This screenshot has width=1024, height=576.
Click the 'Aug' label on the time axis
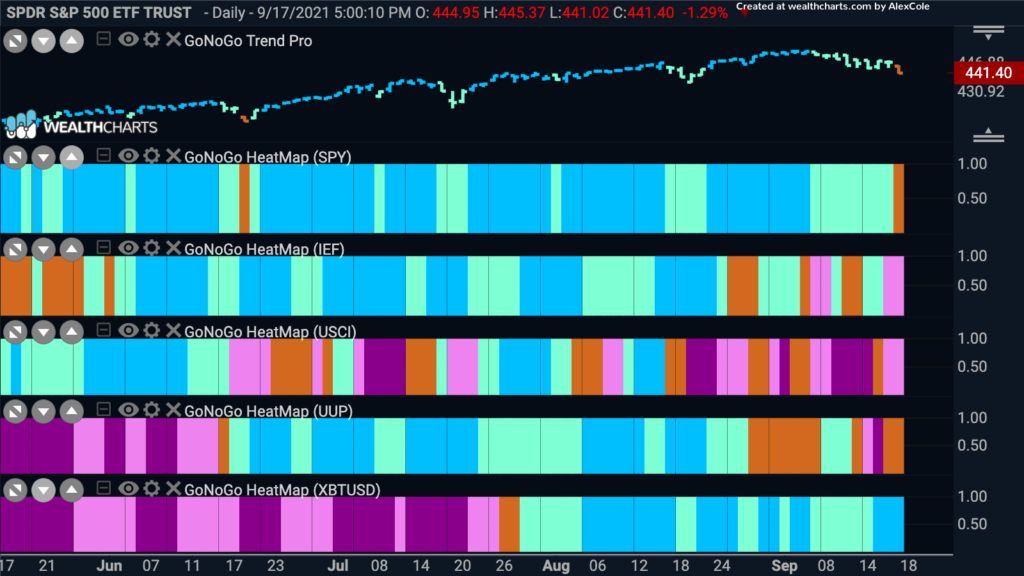click(556, 566)
